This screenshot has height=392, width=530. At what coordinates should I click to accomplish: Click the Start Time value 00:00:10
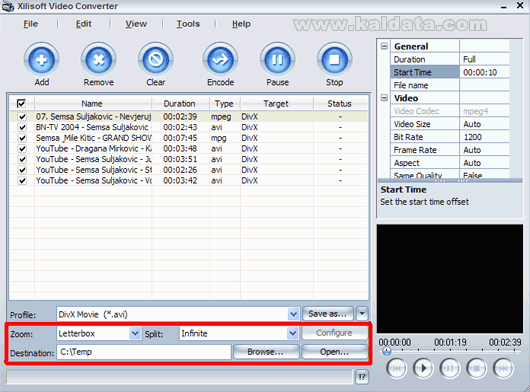[x=480, y=72]
